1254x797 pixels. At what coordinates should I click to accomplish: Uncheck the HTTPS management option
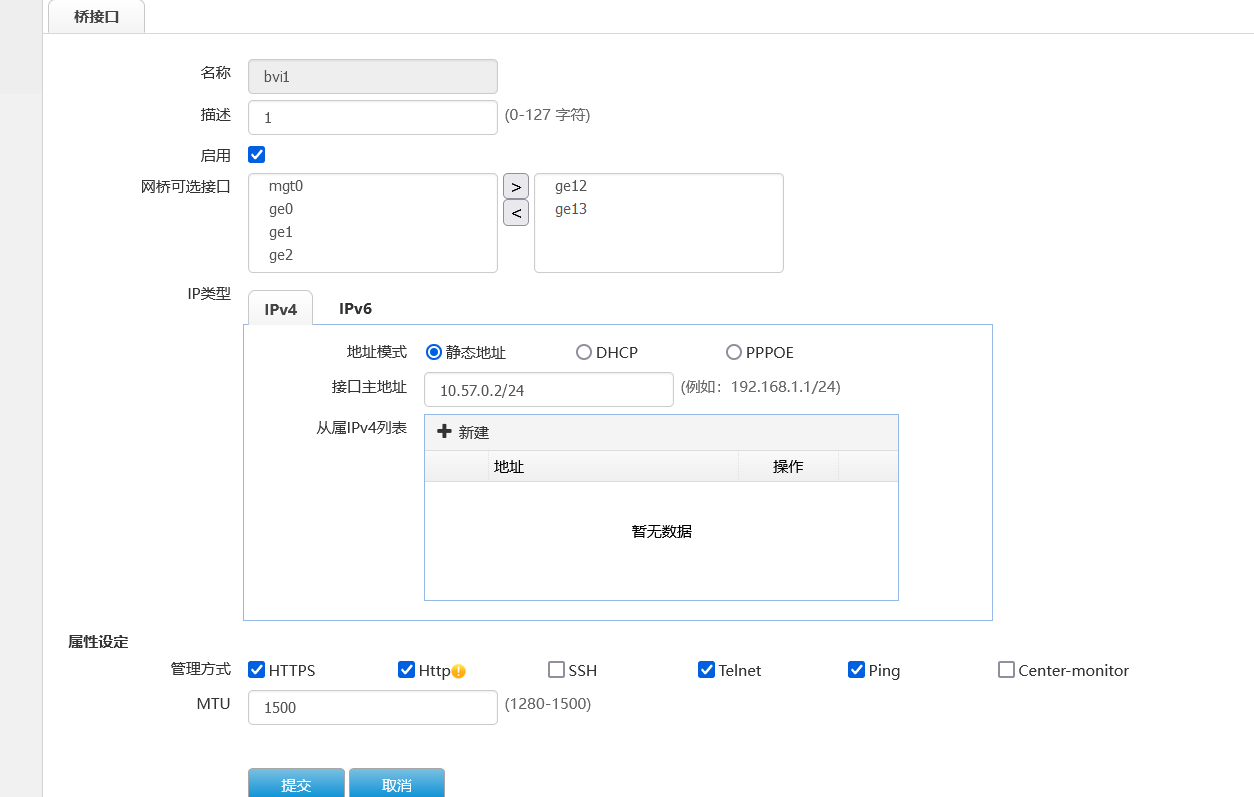pyautogui.click(x=257, y=670)
